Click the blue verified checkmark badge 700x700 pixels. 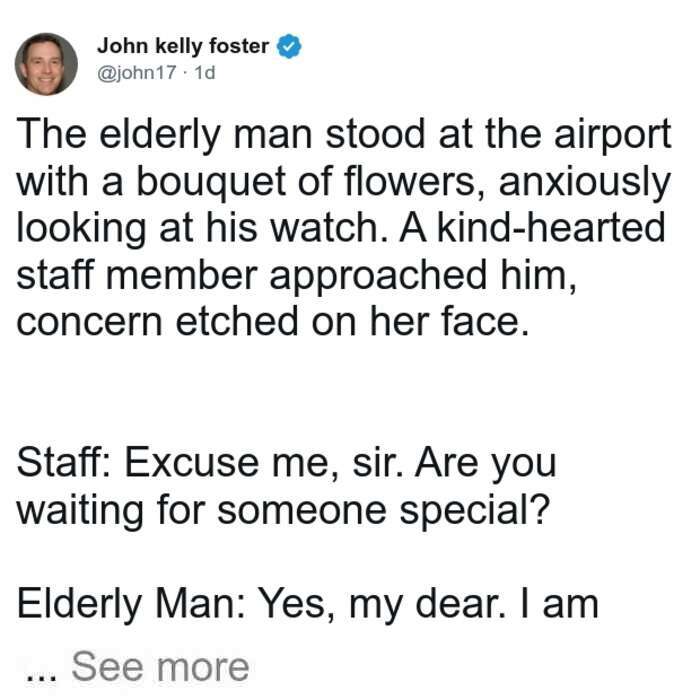pyautogui.click(x=289, y=46)
